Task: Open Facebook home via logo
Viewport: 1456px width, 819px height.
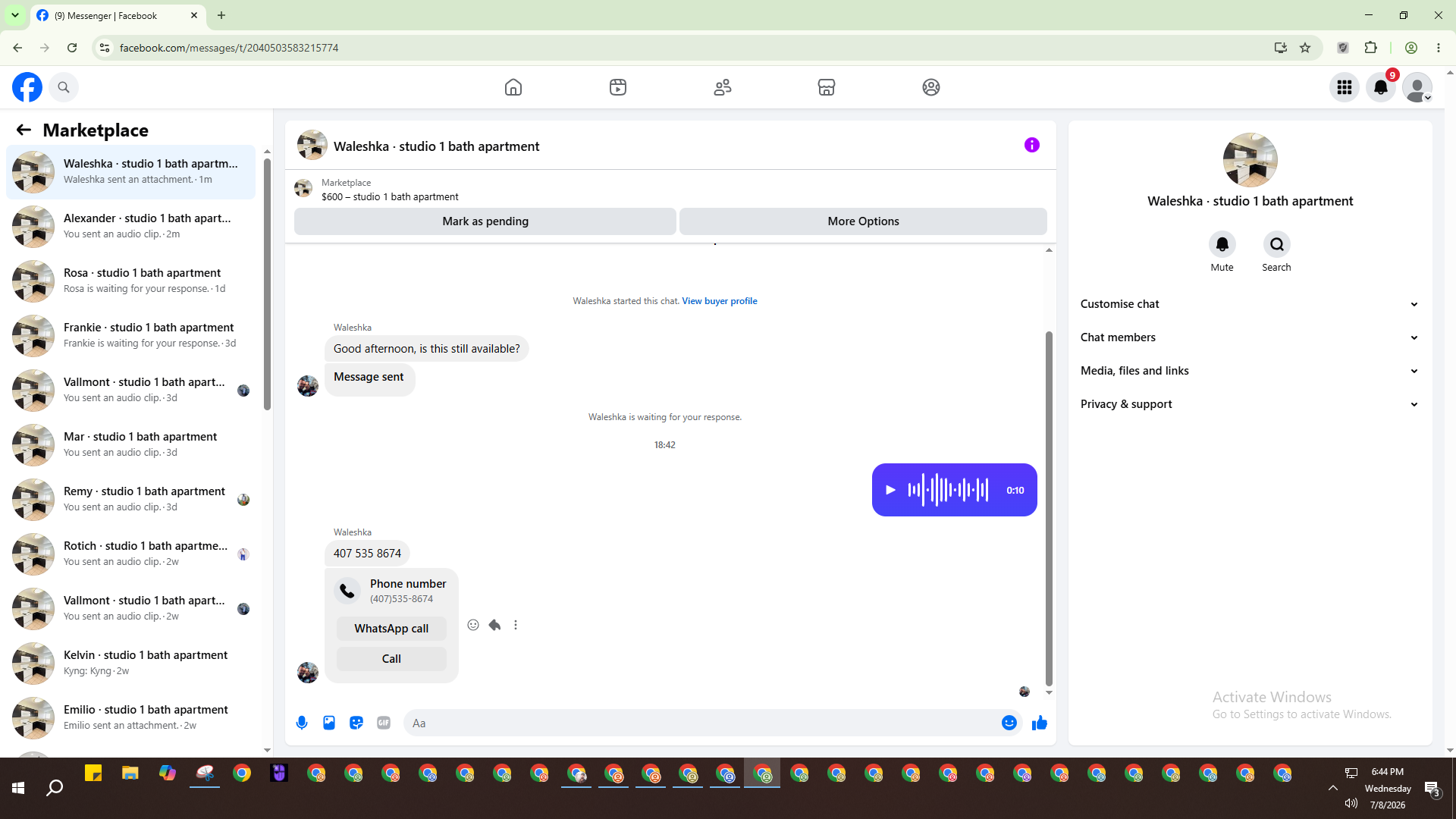Action: tap(27, 87)
